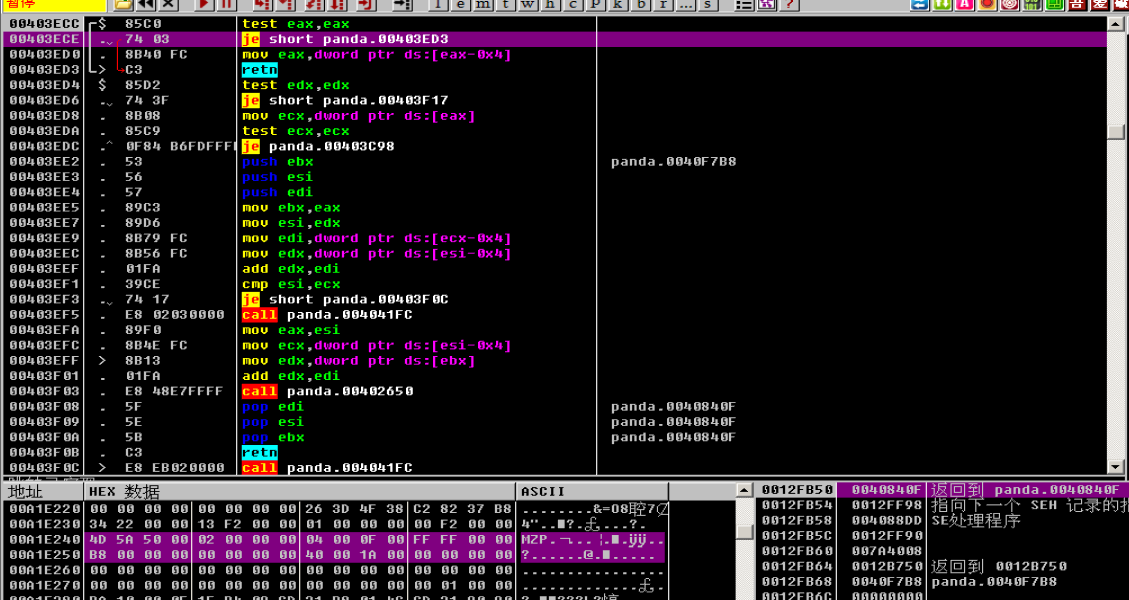The image size is (1129, 600).
Task: Click the blue arrows plugin icon
Action: click(919, 4)
